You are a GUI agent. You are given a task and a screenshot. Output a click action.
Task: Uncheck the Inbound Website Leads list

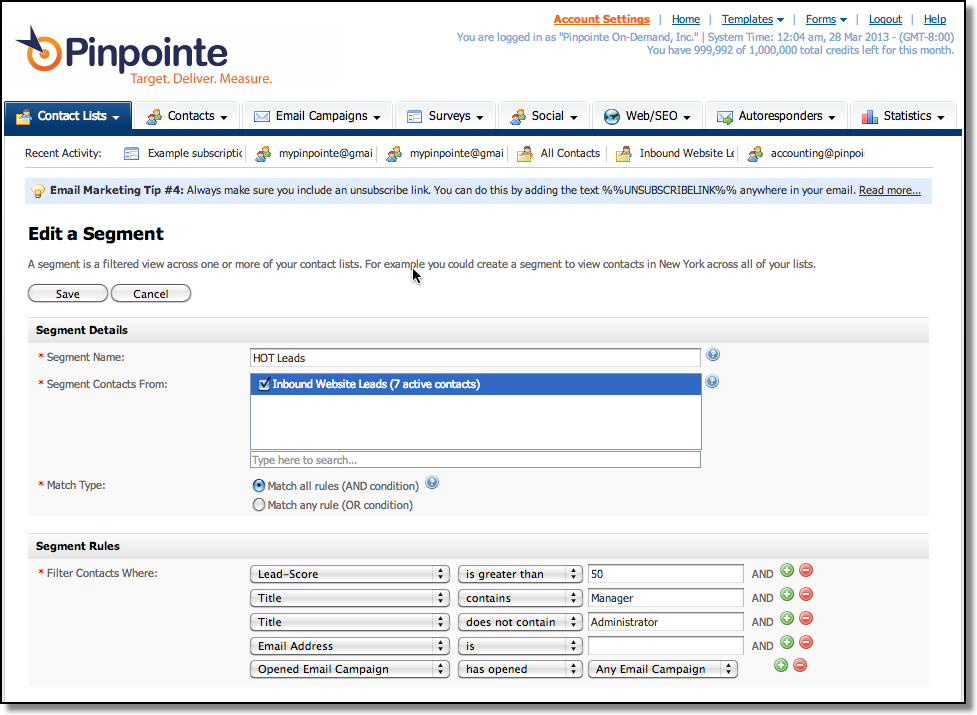[262, 383]
